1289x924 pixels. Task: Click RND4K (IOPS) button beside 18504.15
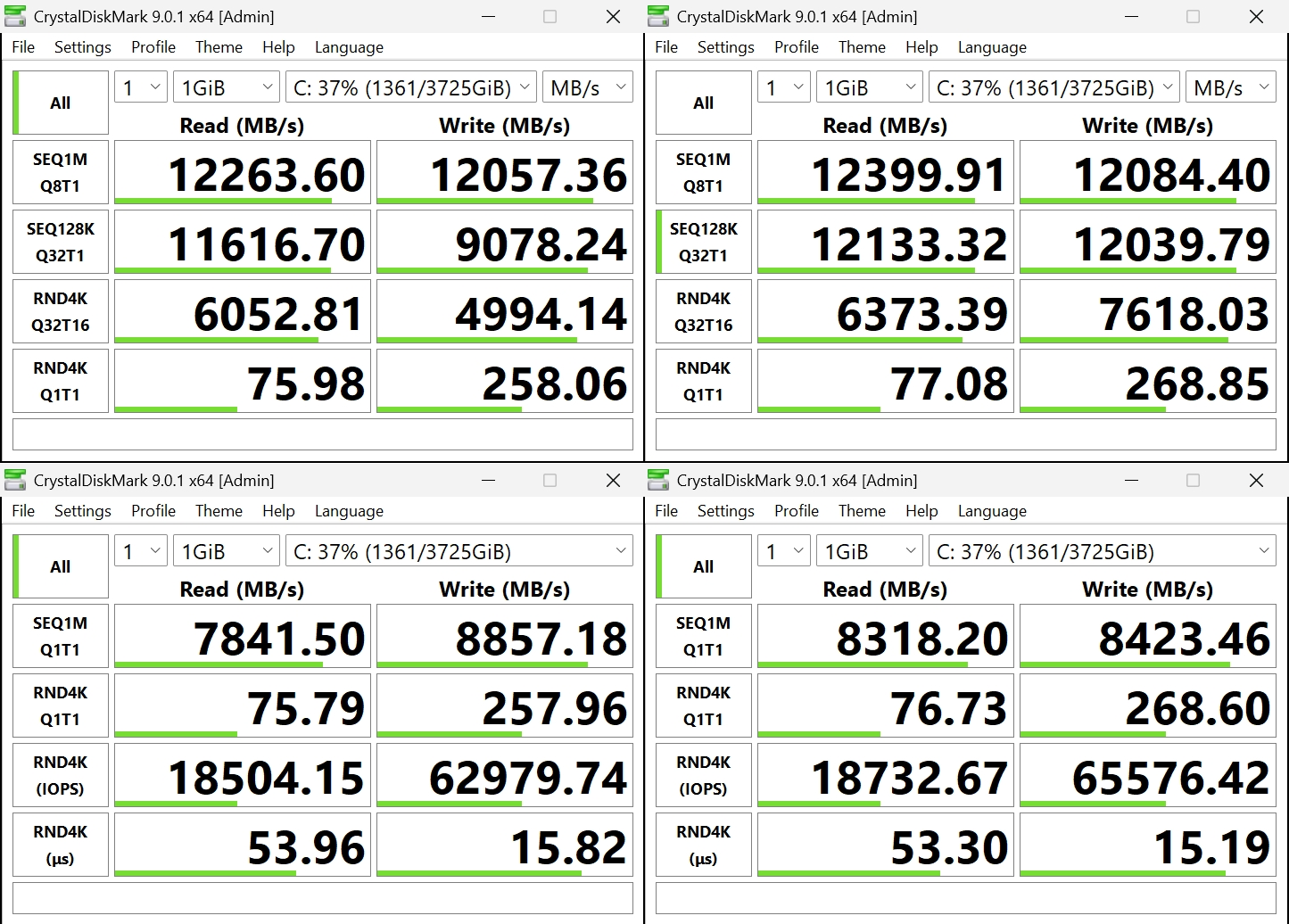tap(61, 775)
